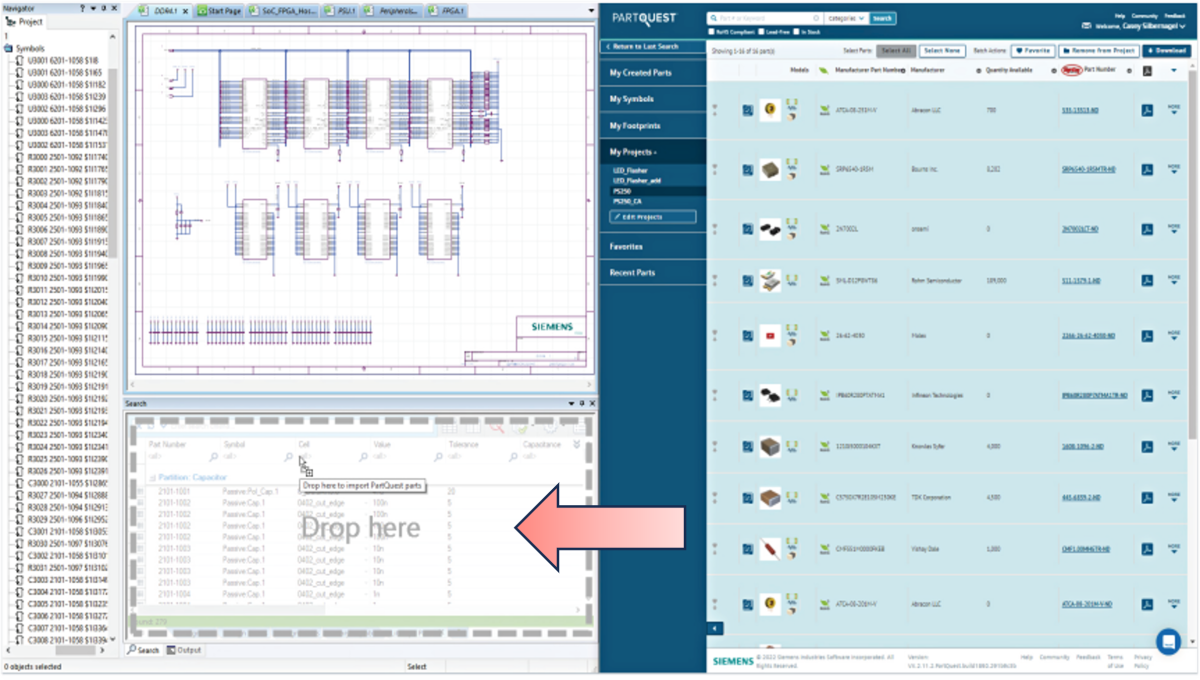Image resolution: width=1200 pixels, height=680 pixels.
Task: Click the Select All button
Action: click(x=896, y=50)
